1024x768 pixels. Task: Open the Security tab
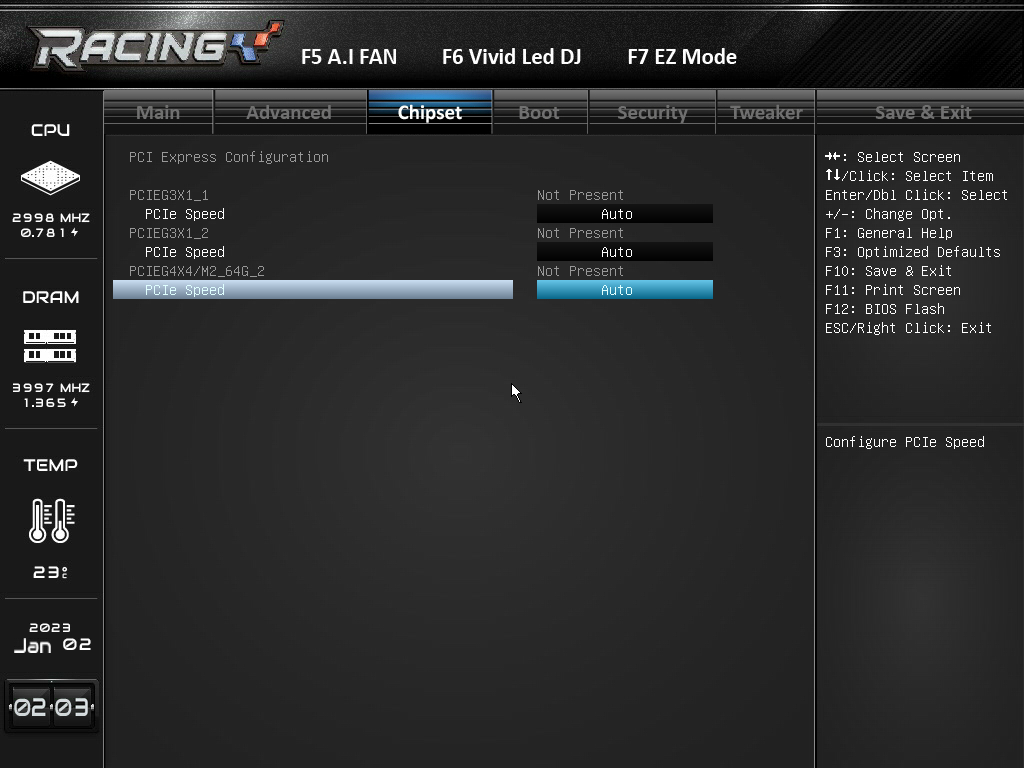(x=652, y=112)
